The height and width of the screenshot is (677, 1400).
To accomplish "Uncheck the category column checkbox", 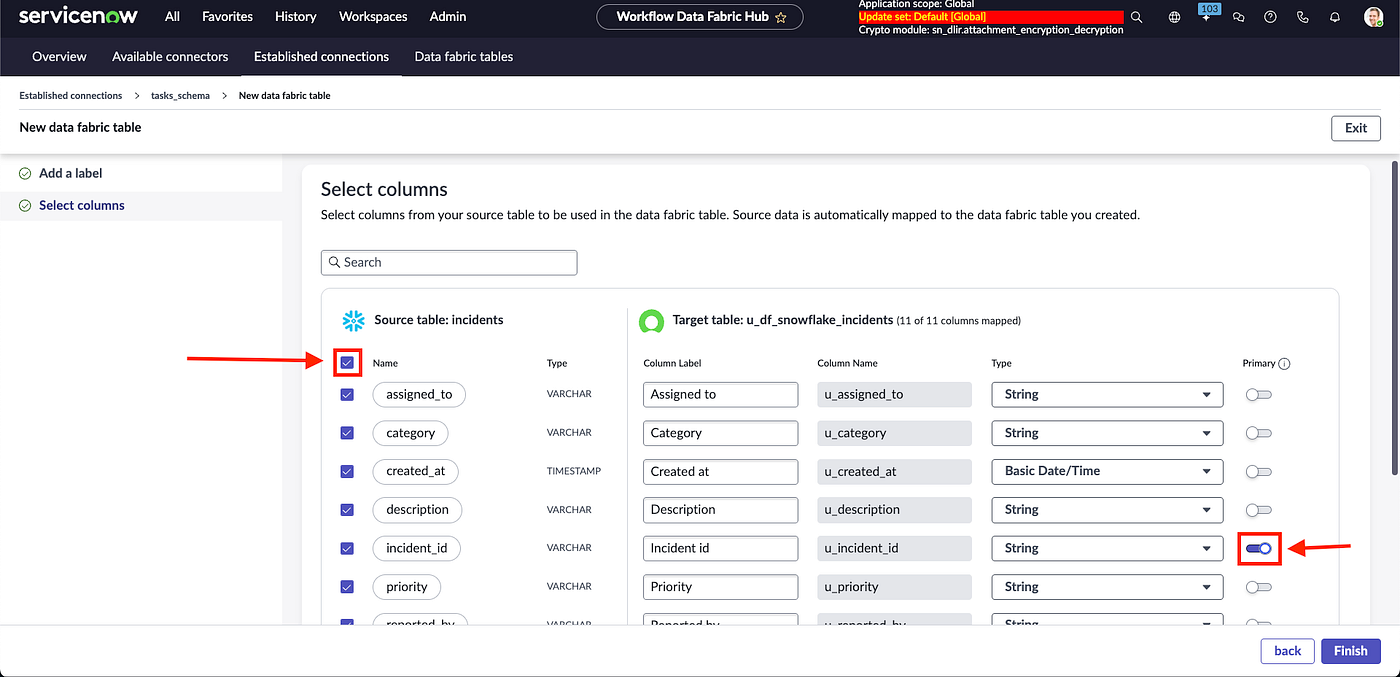I will tap(347, 433).
